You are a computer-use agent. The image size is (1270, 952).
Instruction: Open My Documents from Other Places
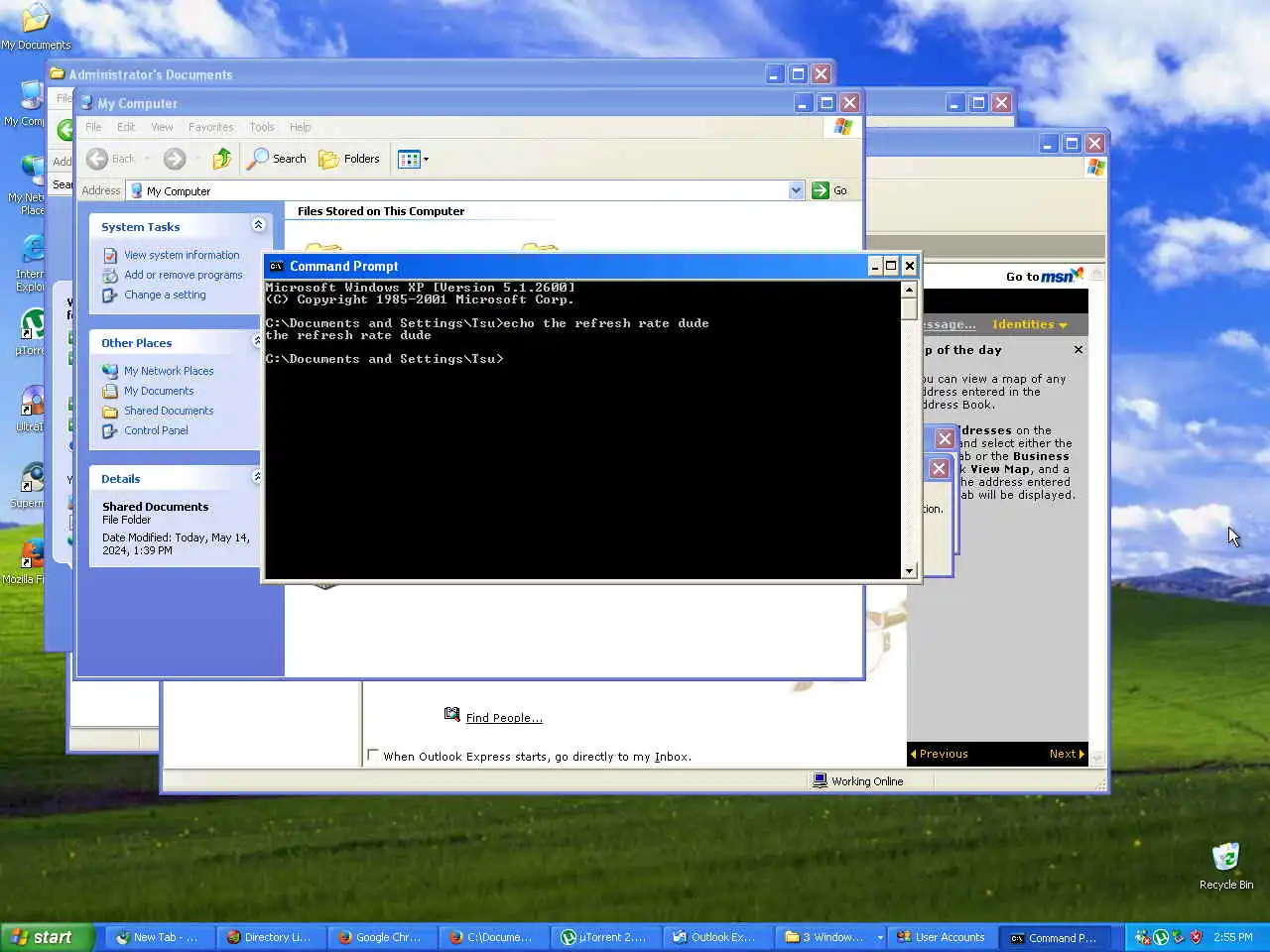[159, 391]
